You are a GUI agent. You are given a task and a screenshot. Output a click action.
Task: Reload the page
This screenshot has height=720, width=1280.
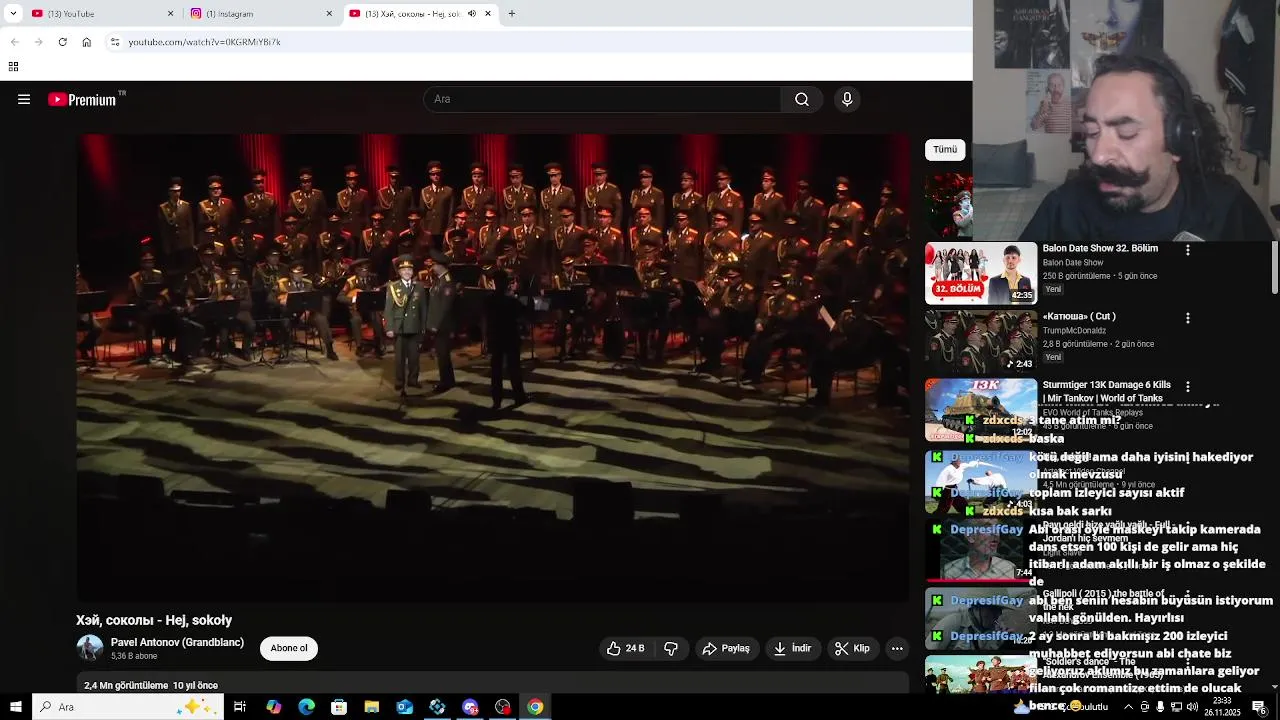(62, 42)
